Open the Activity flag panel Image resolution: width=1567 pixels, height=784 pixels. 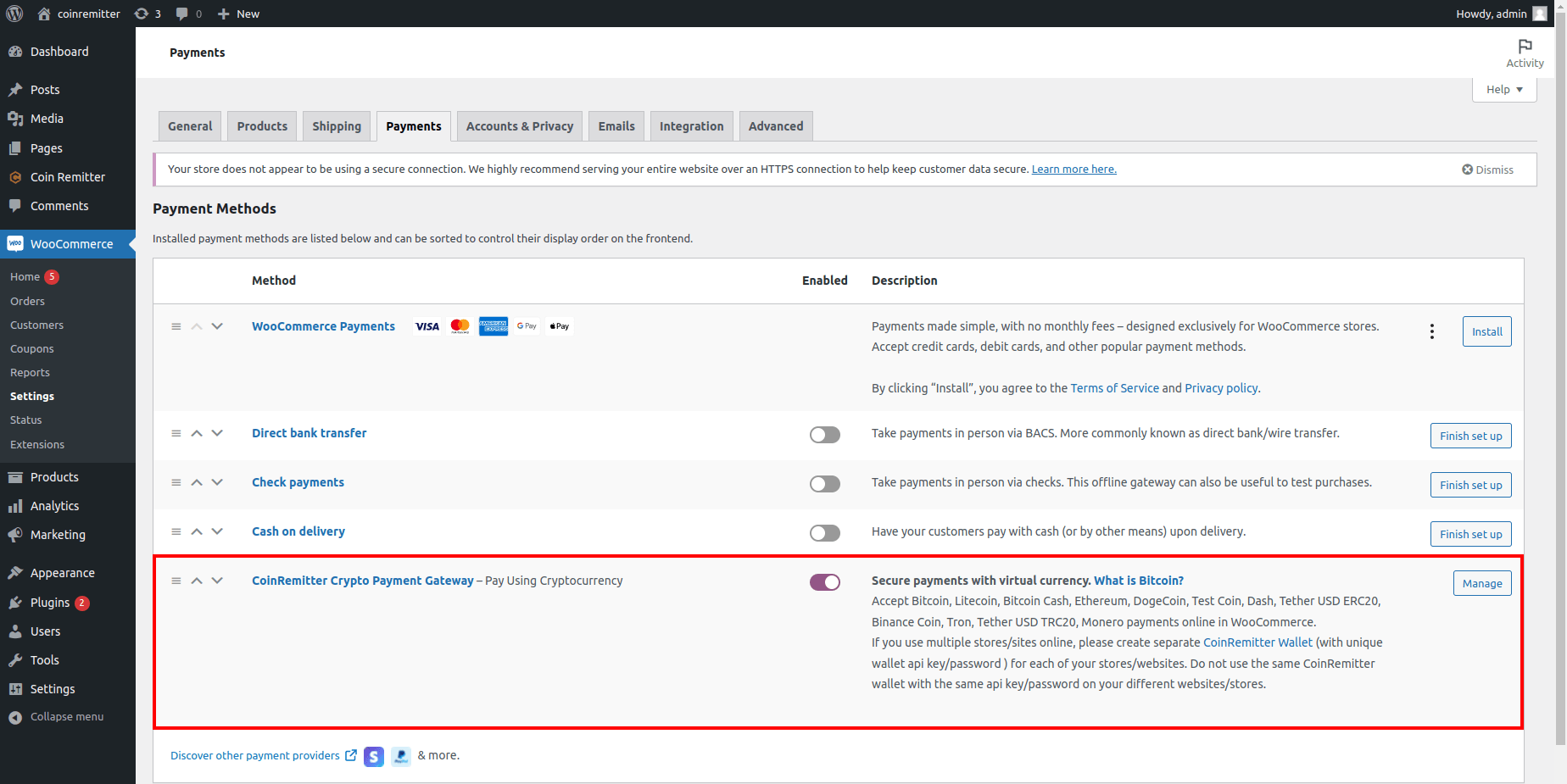click(1525, 53)
